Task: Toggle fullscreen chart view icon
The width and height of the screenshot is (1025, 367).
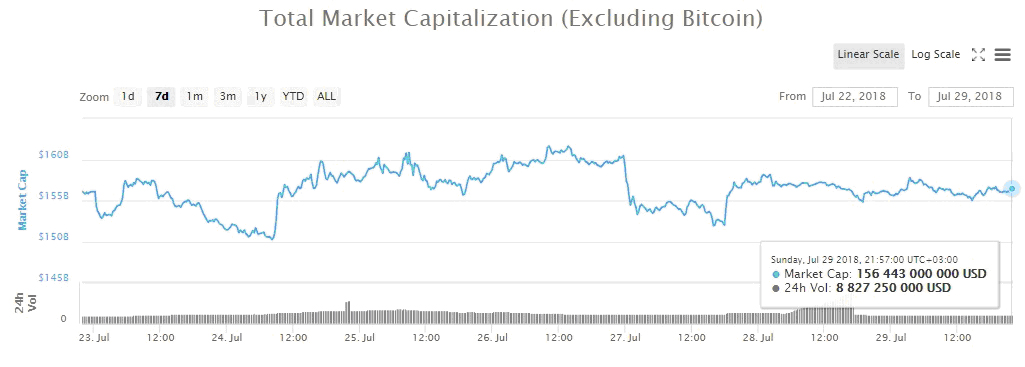Action: click(978, 55)
